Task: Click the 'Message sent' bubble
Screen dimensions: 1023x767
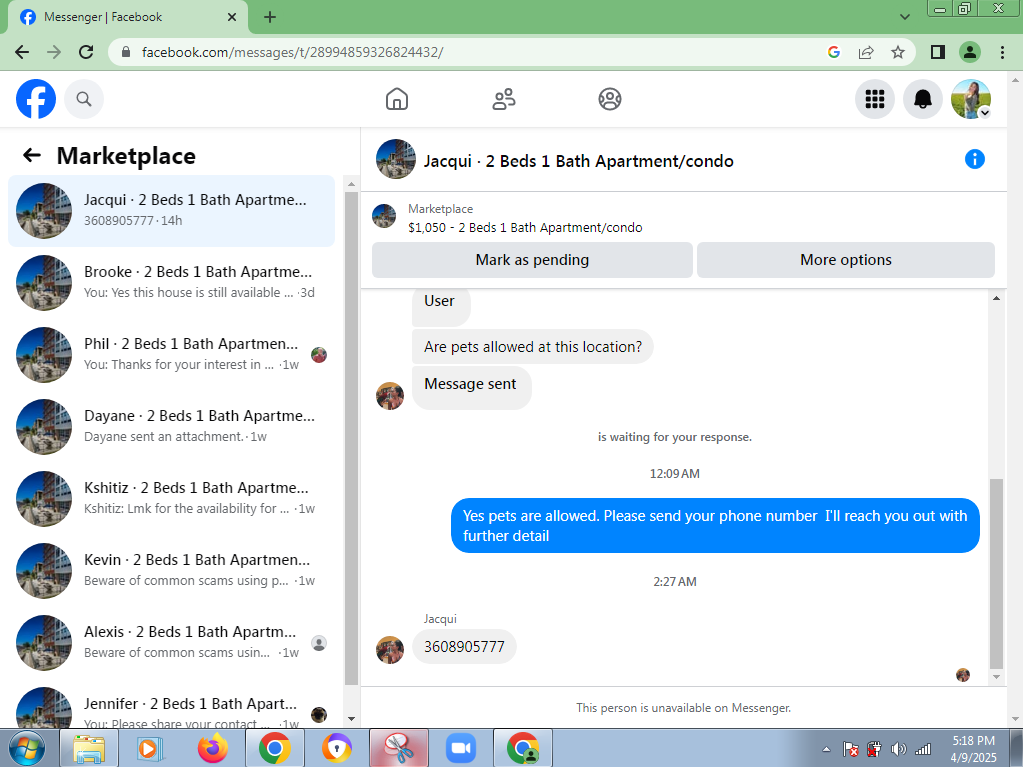Action: point(472,388)
